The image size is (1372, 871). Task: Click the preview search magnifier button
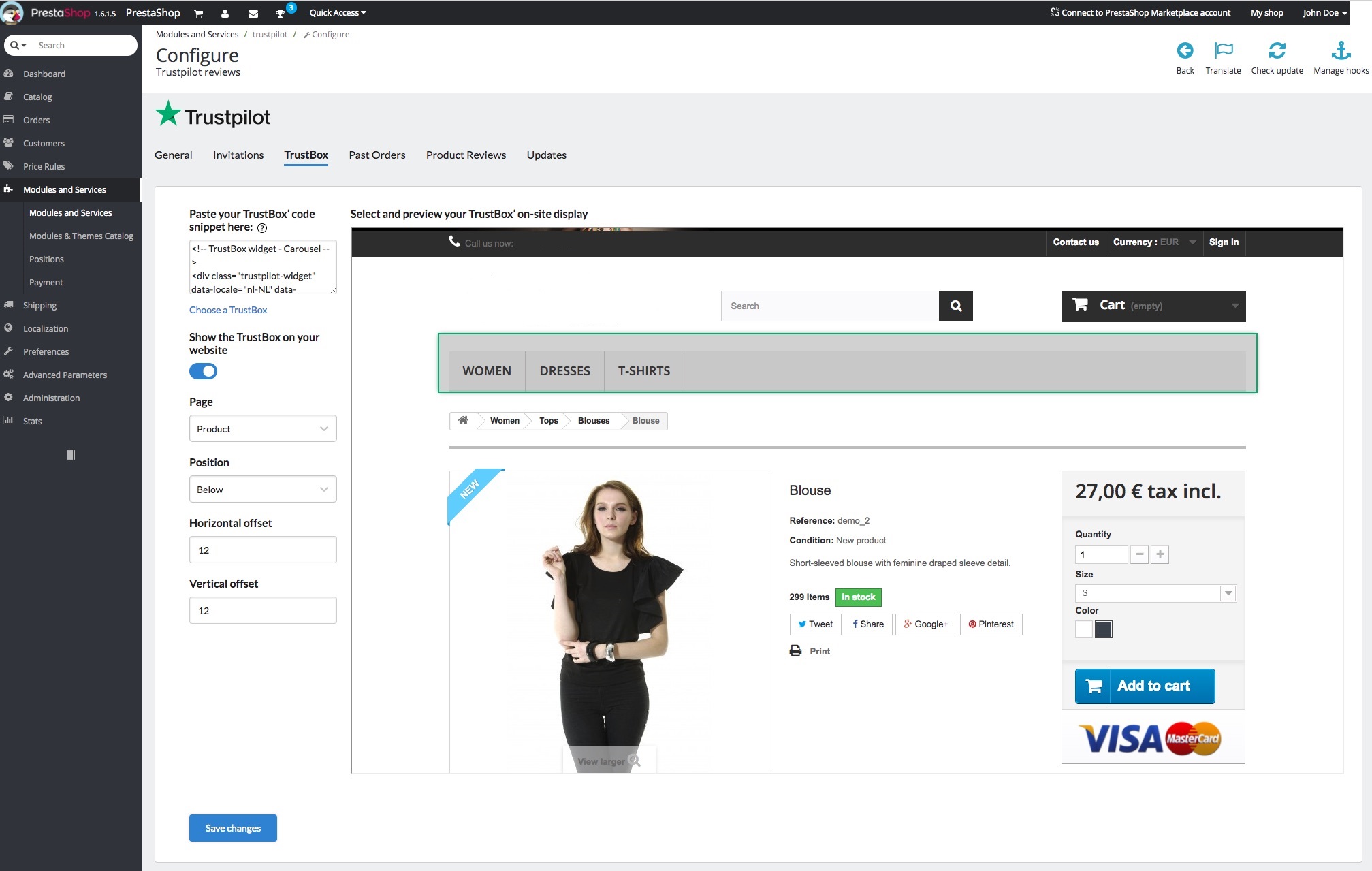click(x=955, y=306)
